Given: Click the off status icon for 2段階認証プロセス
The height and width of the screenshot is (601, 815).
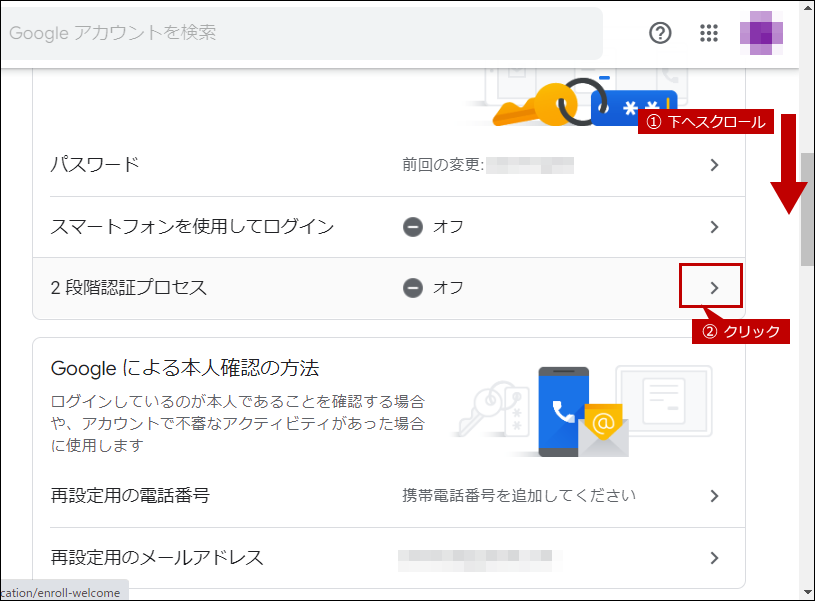Looking at the screenshot, I should 413,288.
